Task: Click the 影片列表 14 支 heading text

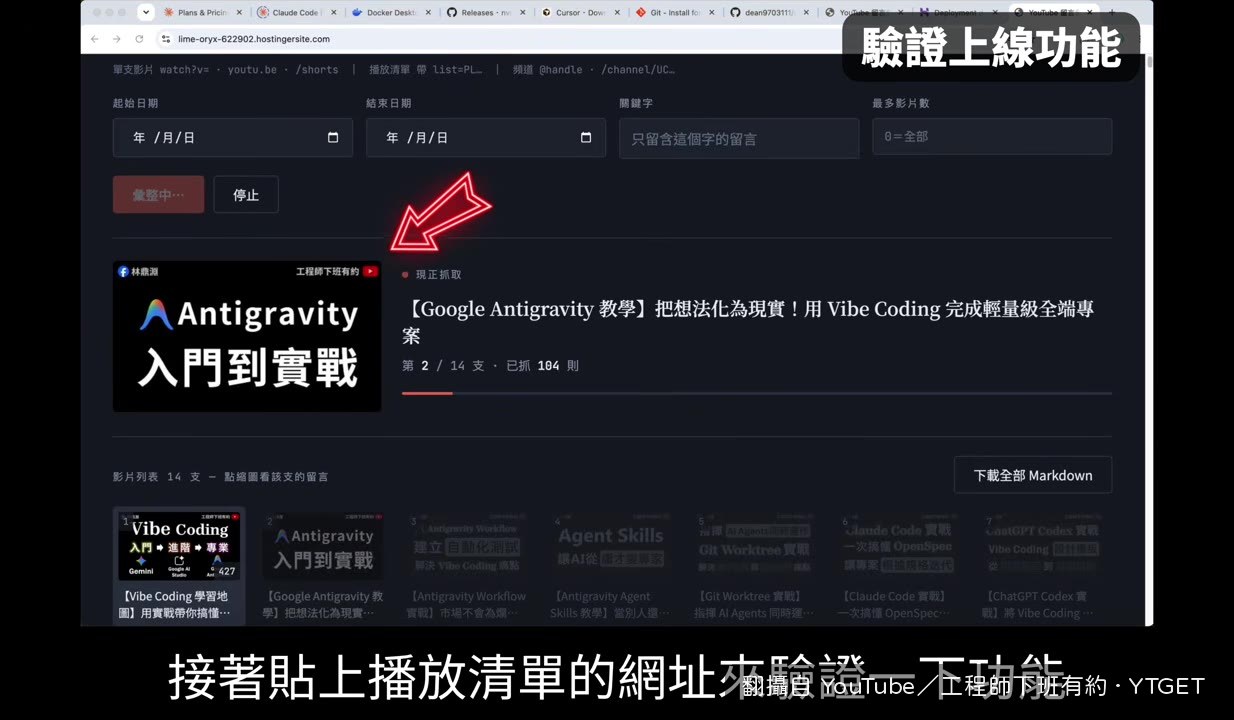Action: click(x=157, y=477)
